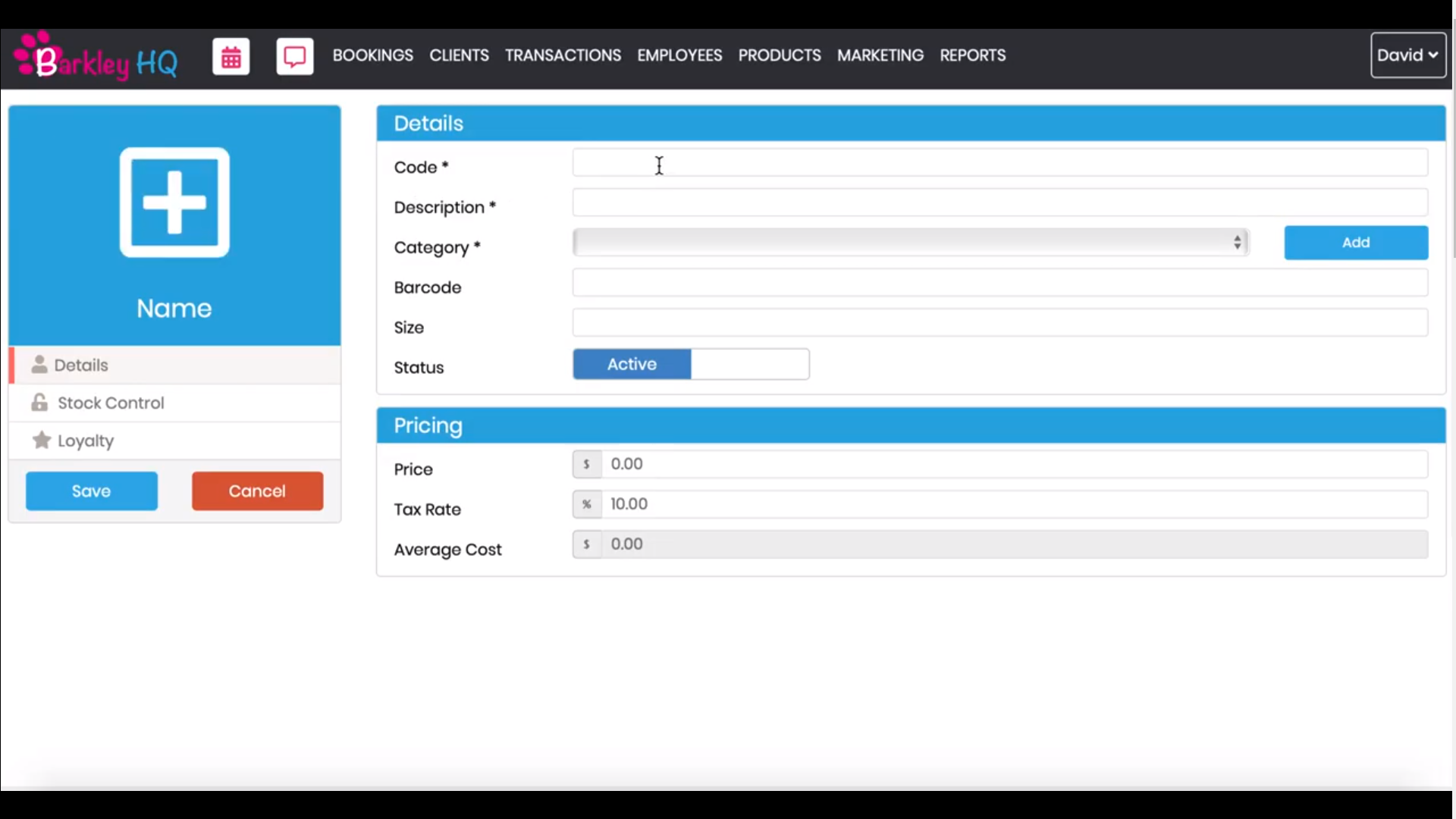This screenshot has width=1456, height=819.
Task: Navigate to the PRODUCTS menu
Action: pos(780,55)
